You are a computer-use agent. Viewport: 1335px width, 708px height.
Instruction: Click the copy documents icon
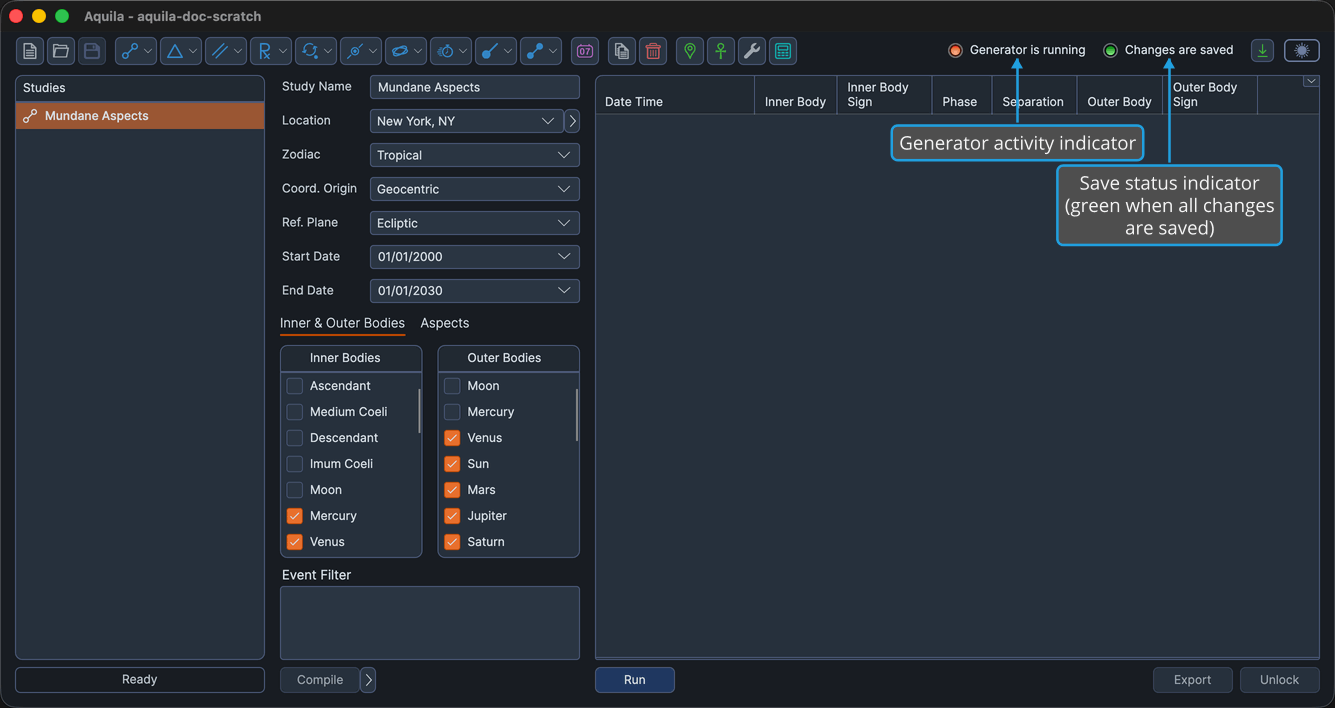pyautogui.click(x=622, y=51)
